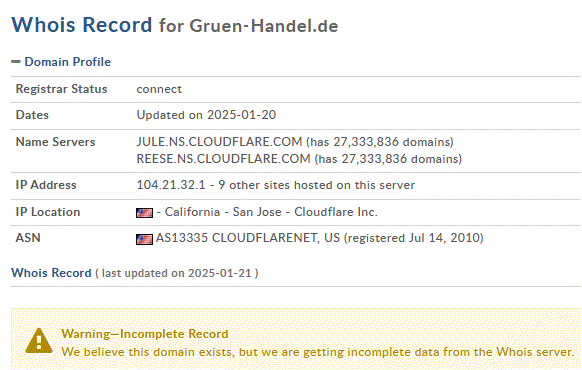Click the Warning—Incomplete Record heading
The image size is (582, 370).
(x=145, y=334)
